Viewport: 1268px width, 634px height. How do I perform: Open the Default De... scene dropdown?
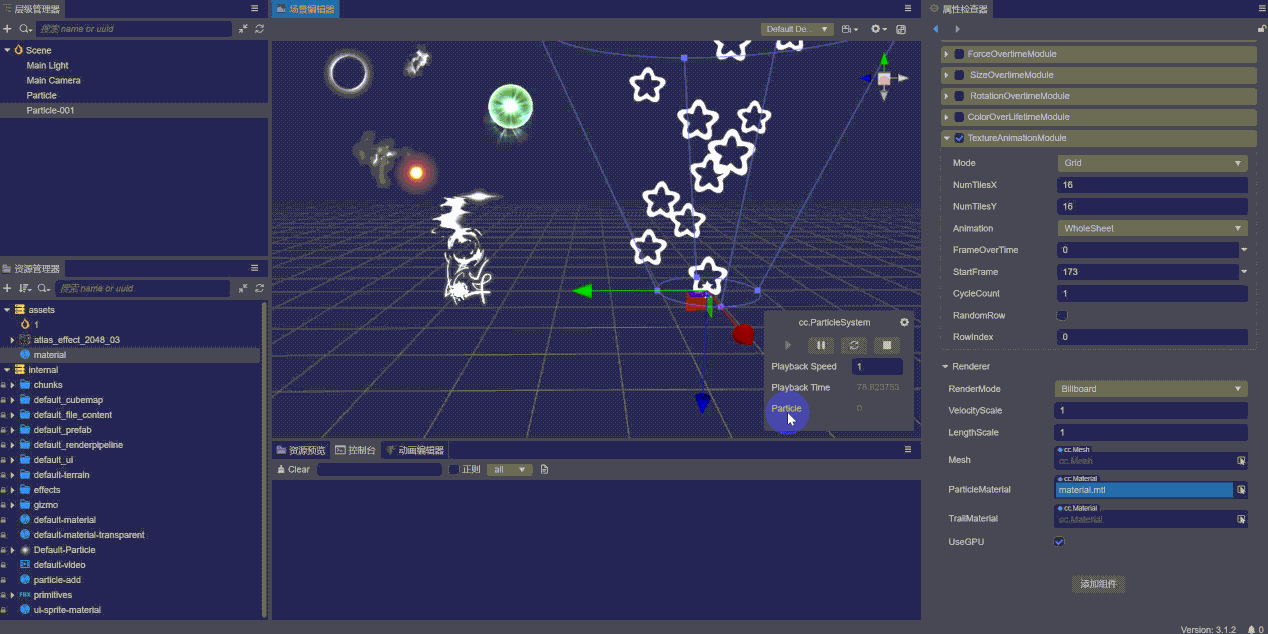pos(797,29)
